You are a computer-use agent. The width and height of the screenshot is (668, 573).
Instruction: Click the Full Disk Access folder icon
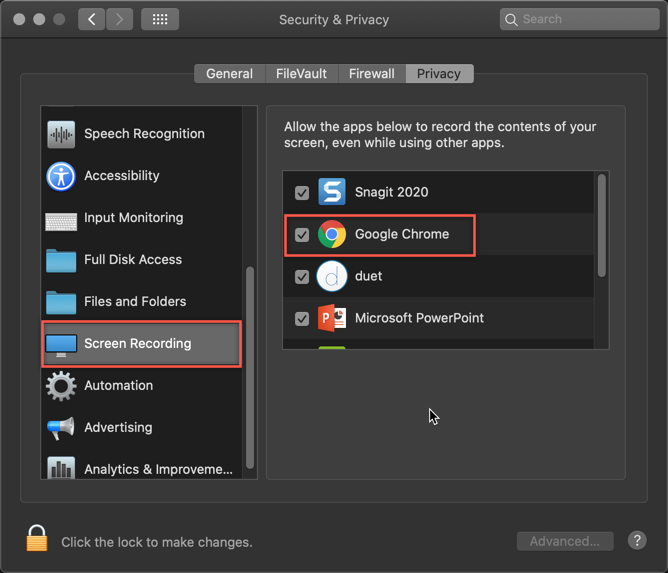click(61, 260)
